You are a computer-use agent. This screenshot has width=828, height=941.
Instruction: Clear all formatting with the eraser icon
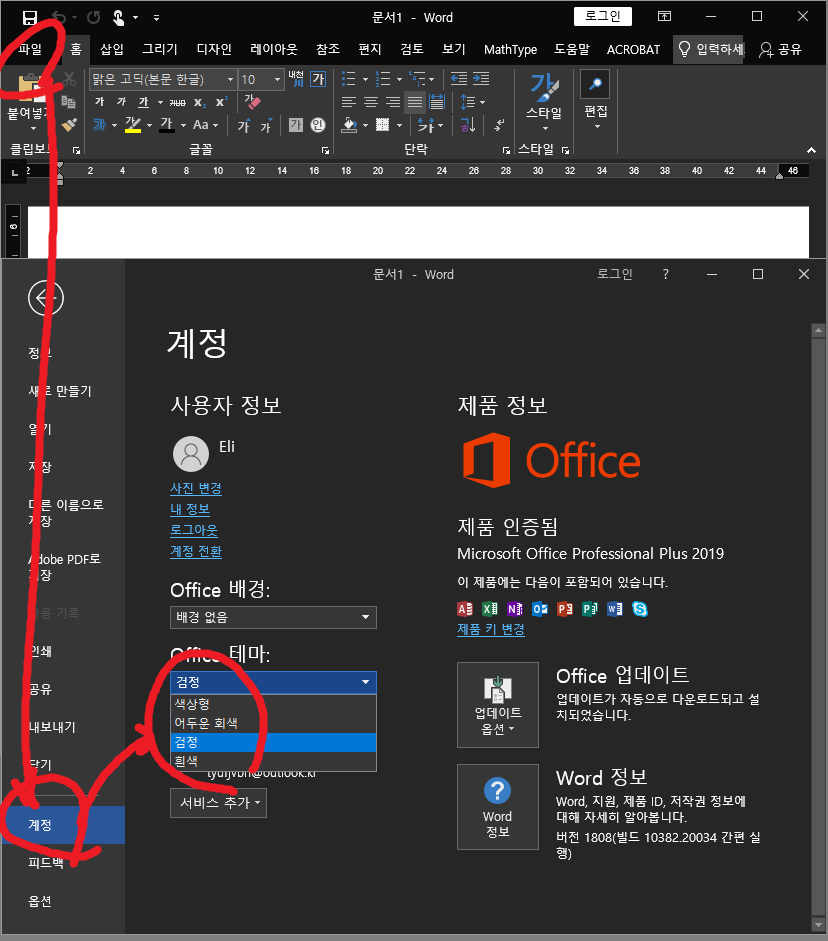pos(253,102)
